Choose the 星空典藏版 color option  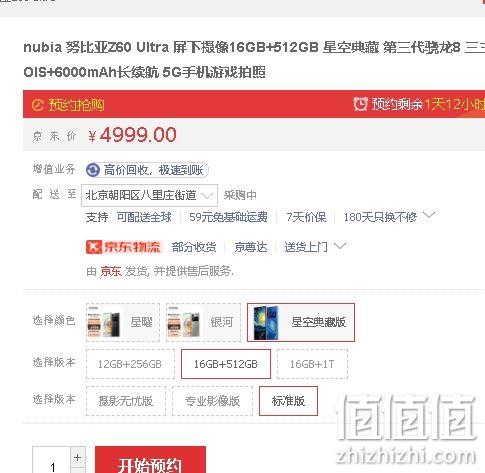click(x=301, y=322)
